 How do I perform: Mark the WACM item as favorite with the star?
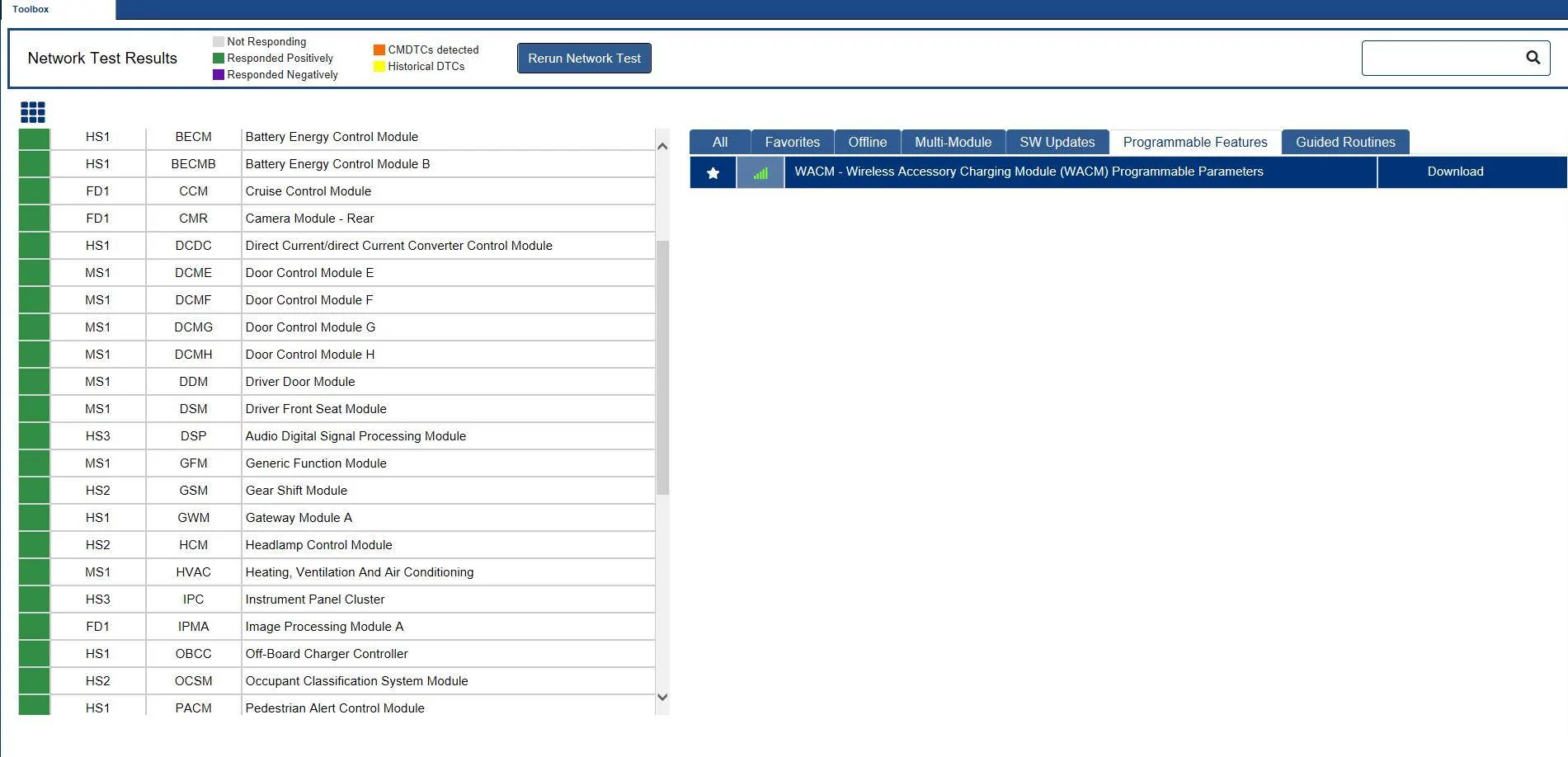pos(713,172)
